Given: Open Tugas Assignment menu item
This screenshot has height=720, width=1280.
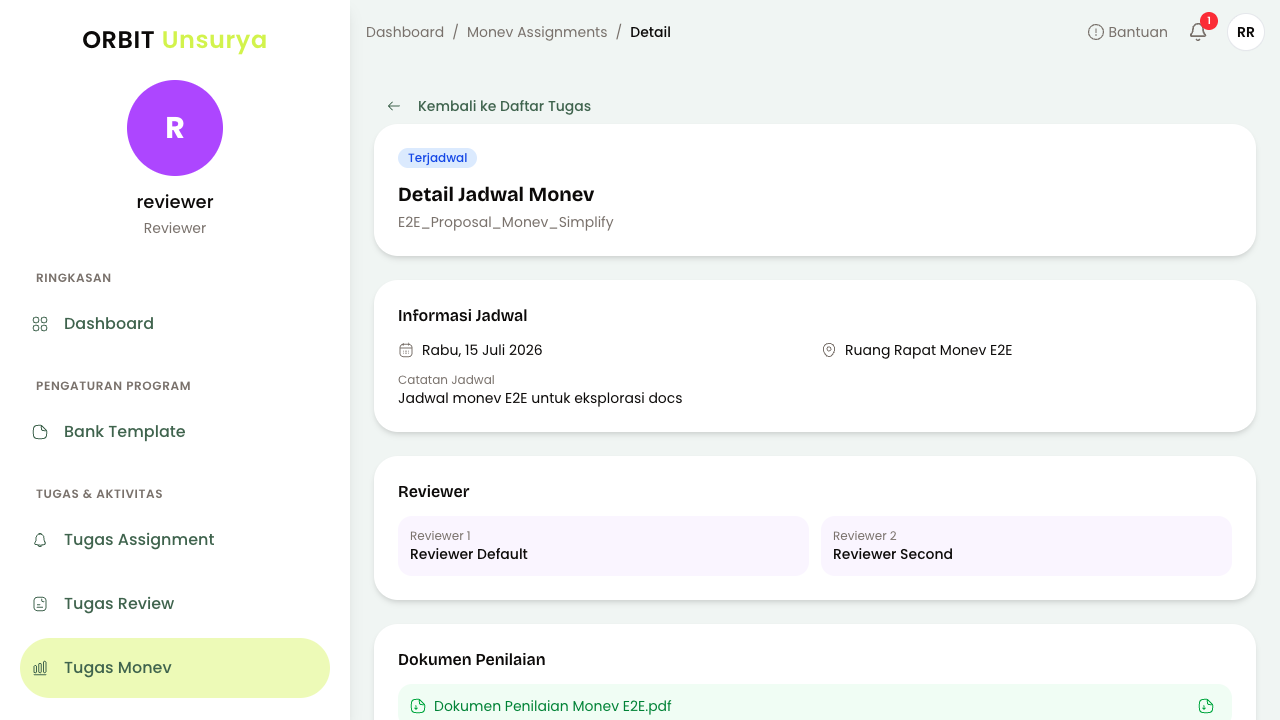Looking at the screenshot, I should click(x=175, y=540).
